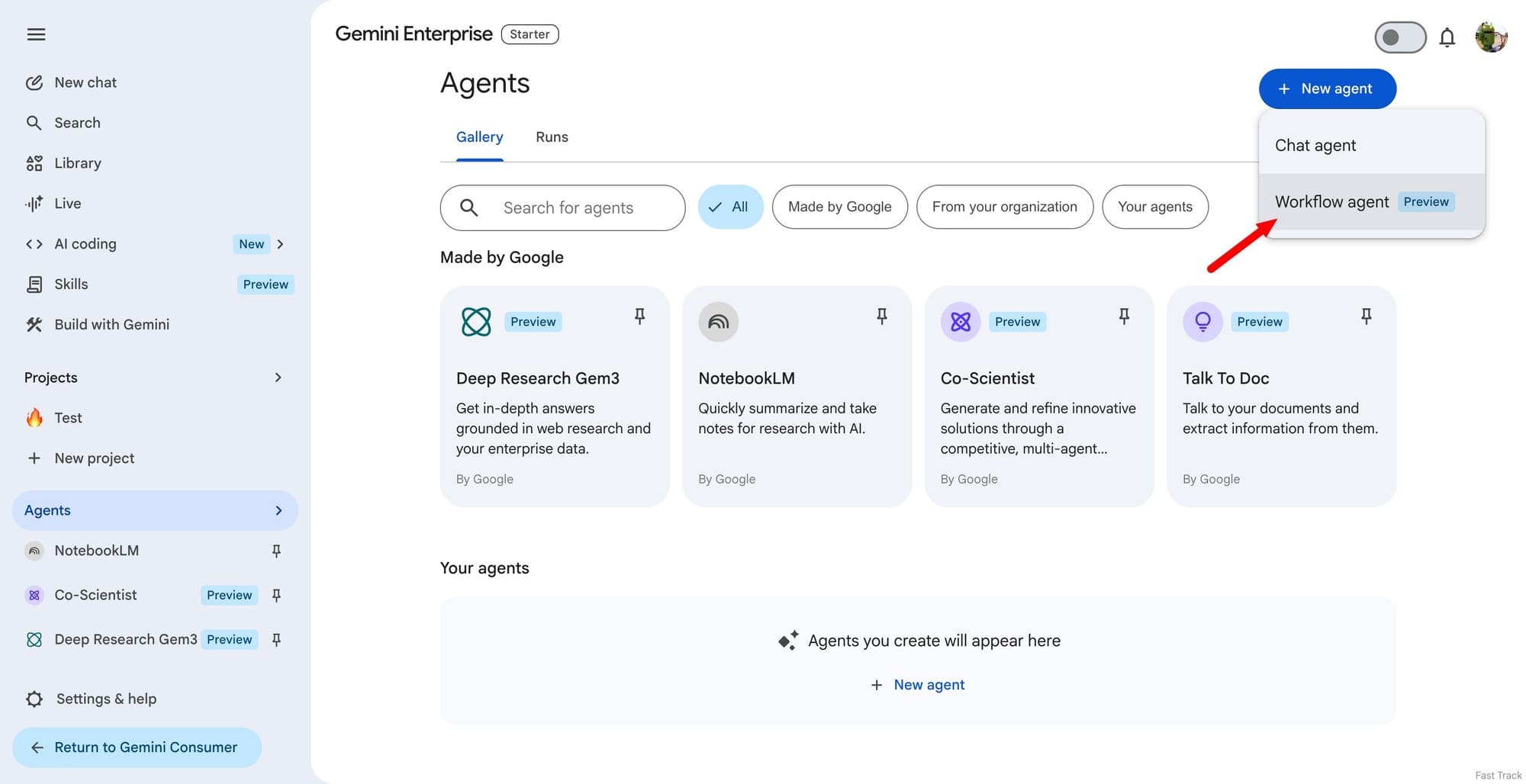Click the New badge beside AI coding
The image size is (1526, 784).
click(251, 244)
